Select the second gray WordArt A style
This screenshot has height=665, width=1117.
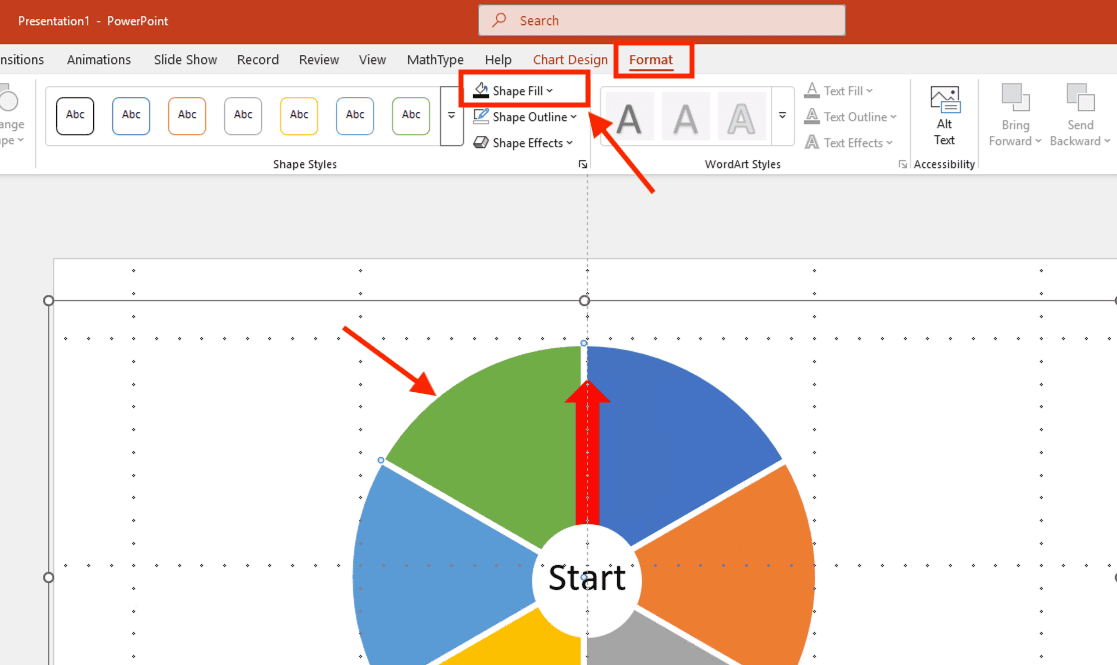(685, 117)
